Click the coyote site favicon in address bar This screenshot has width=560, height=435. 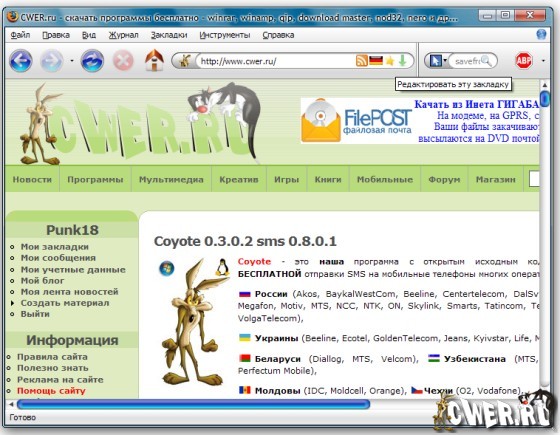185,61
